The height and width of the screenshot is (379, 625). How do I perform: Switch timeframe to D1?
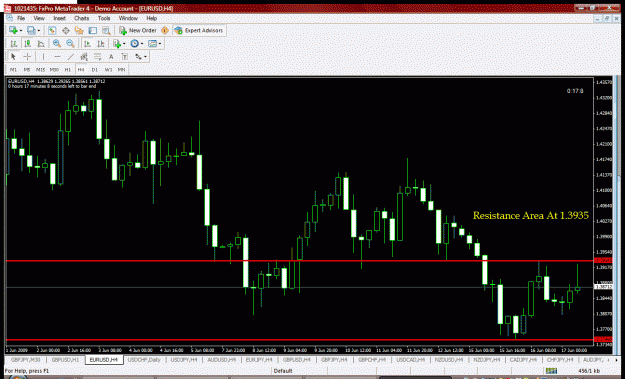(94, 69)
